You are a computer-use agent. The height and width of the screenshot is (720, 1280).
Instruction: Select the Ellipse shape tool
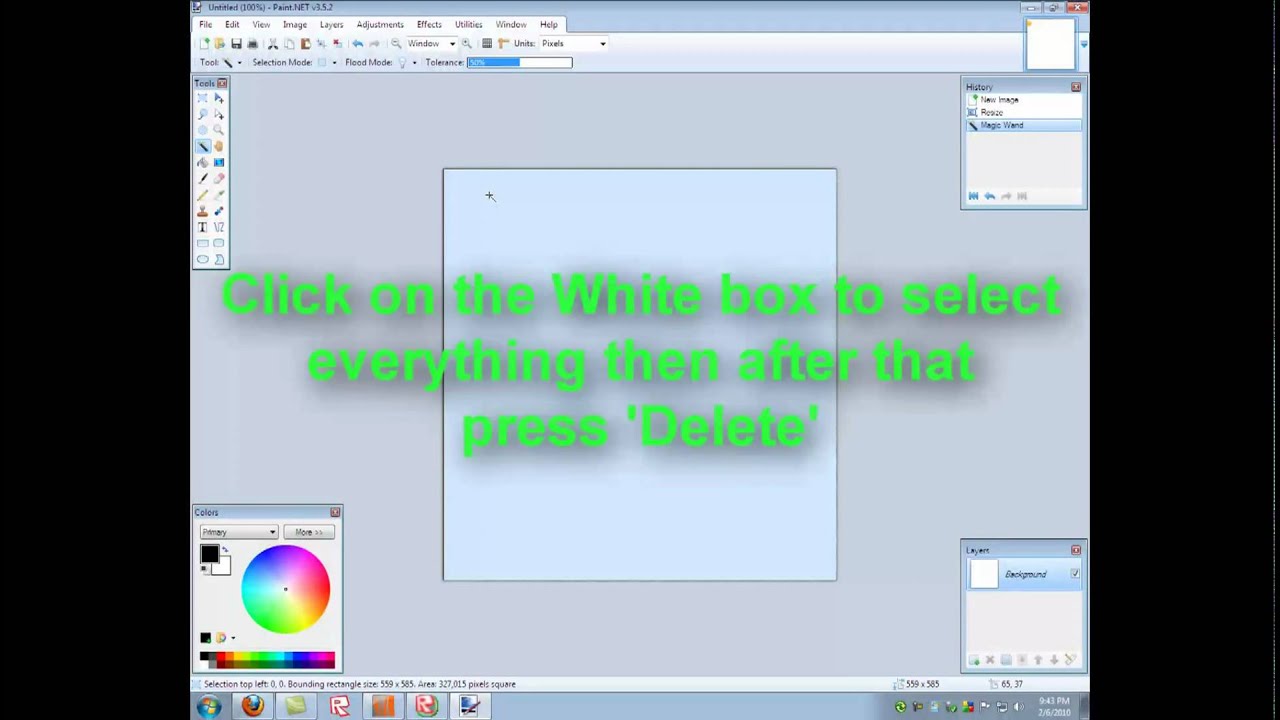(x=203, y=259)
